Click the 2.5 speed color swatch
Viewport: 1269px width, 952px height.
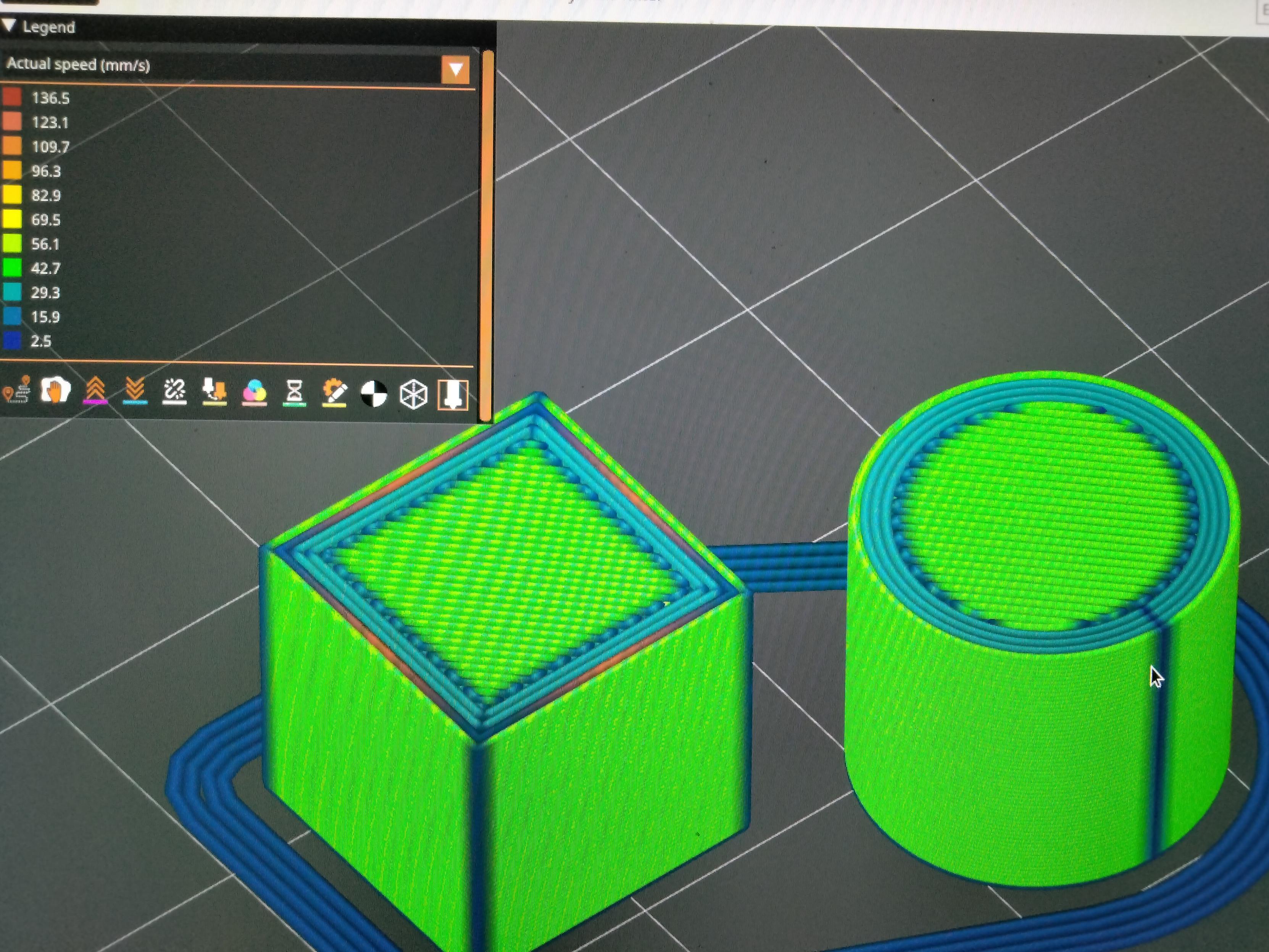12,340
